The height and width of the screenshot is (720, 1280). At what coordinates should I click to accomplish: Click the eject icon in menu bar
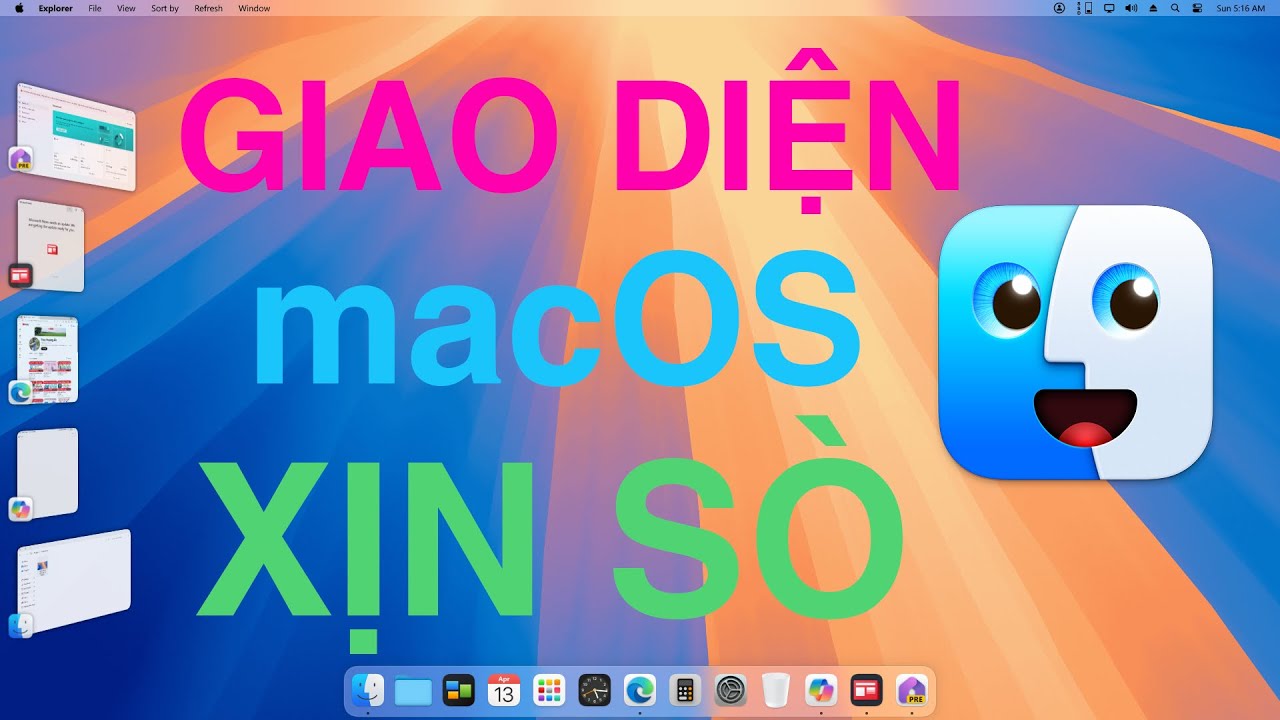[x=1153, y=8]
